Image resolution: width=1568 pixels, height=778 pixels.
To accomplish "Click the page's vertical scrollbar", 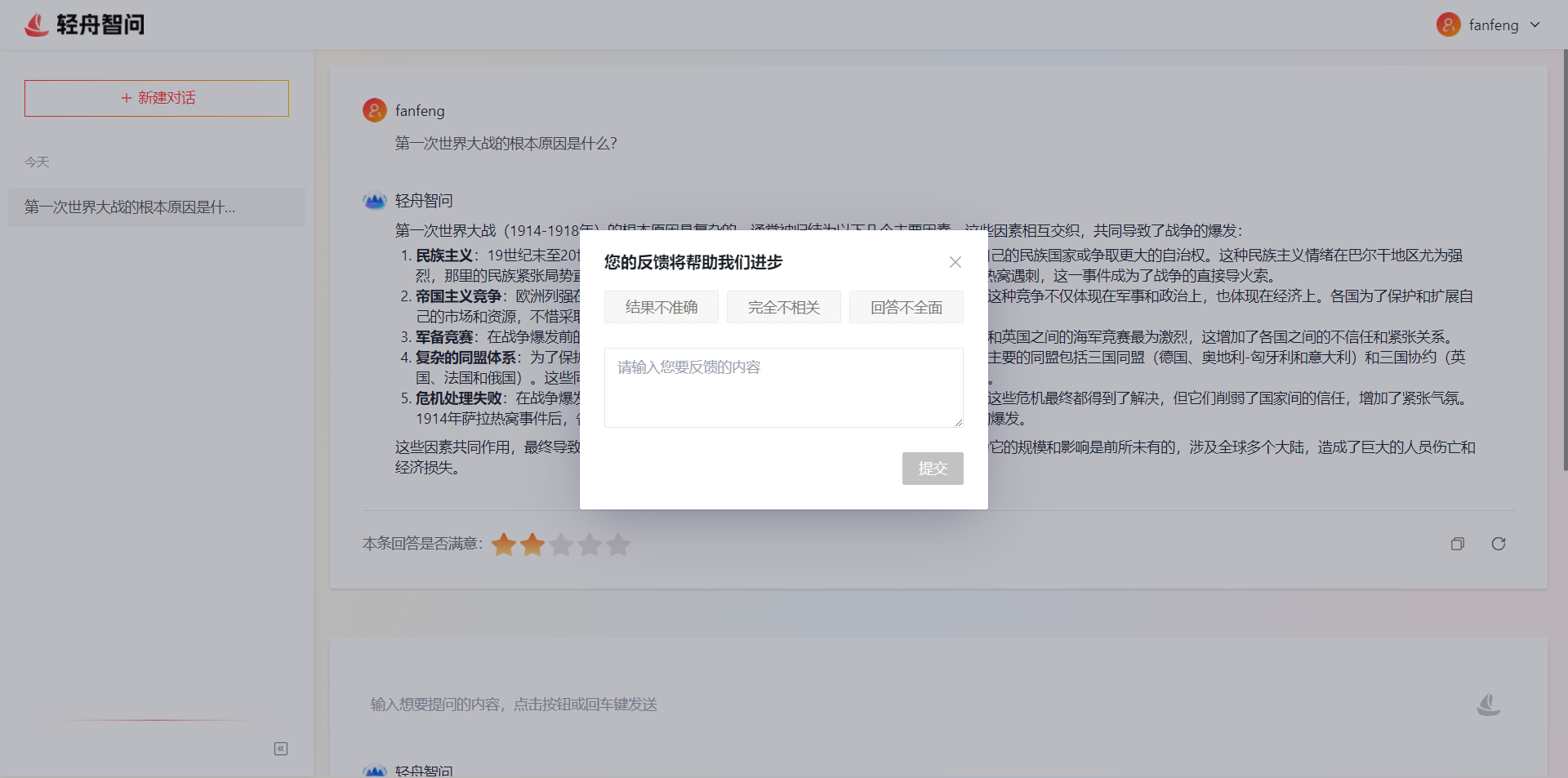I will point(1565,260).
